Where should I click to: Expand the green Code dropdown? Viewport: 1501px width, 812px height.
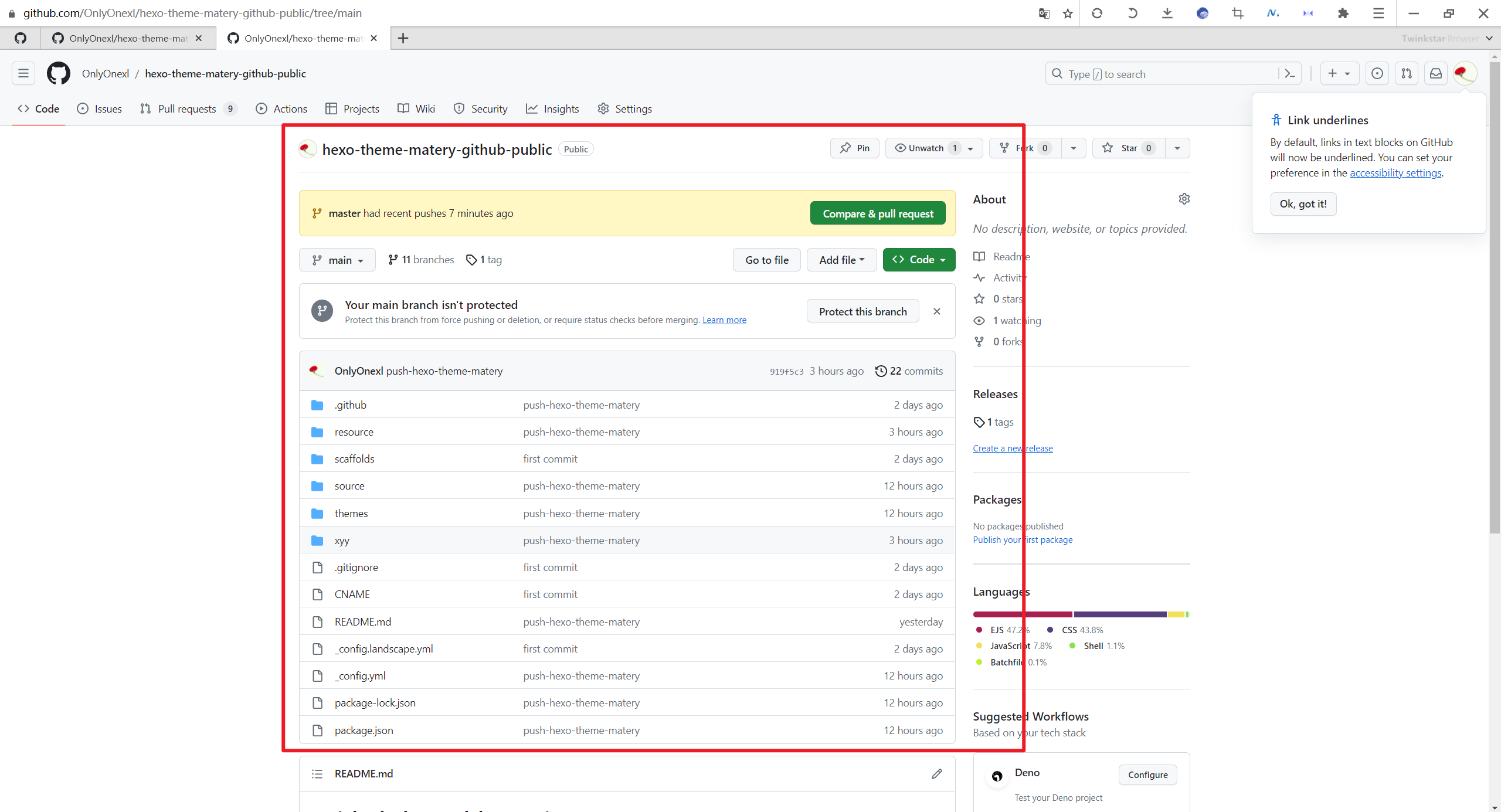(x=919, y=260)
